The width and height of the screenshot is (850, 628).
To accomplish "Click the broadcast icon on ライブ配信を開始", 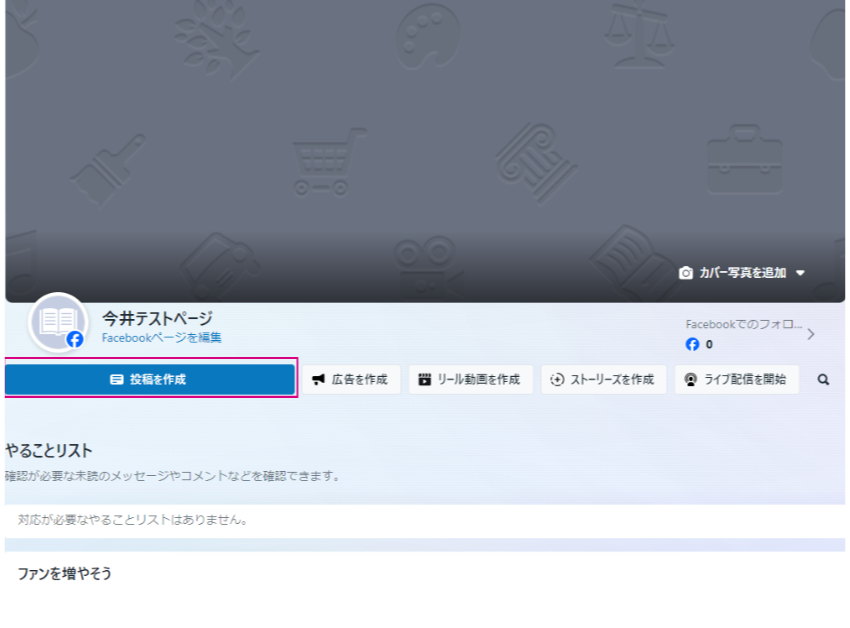I will pos(691,380).
